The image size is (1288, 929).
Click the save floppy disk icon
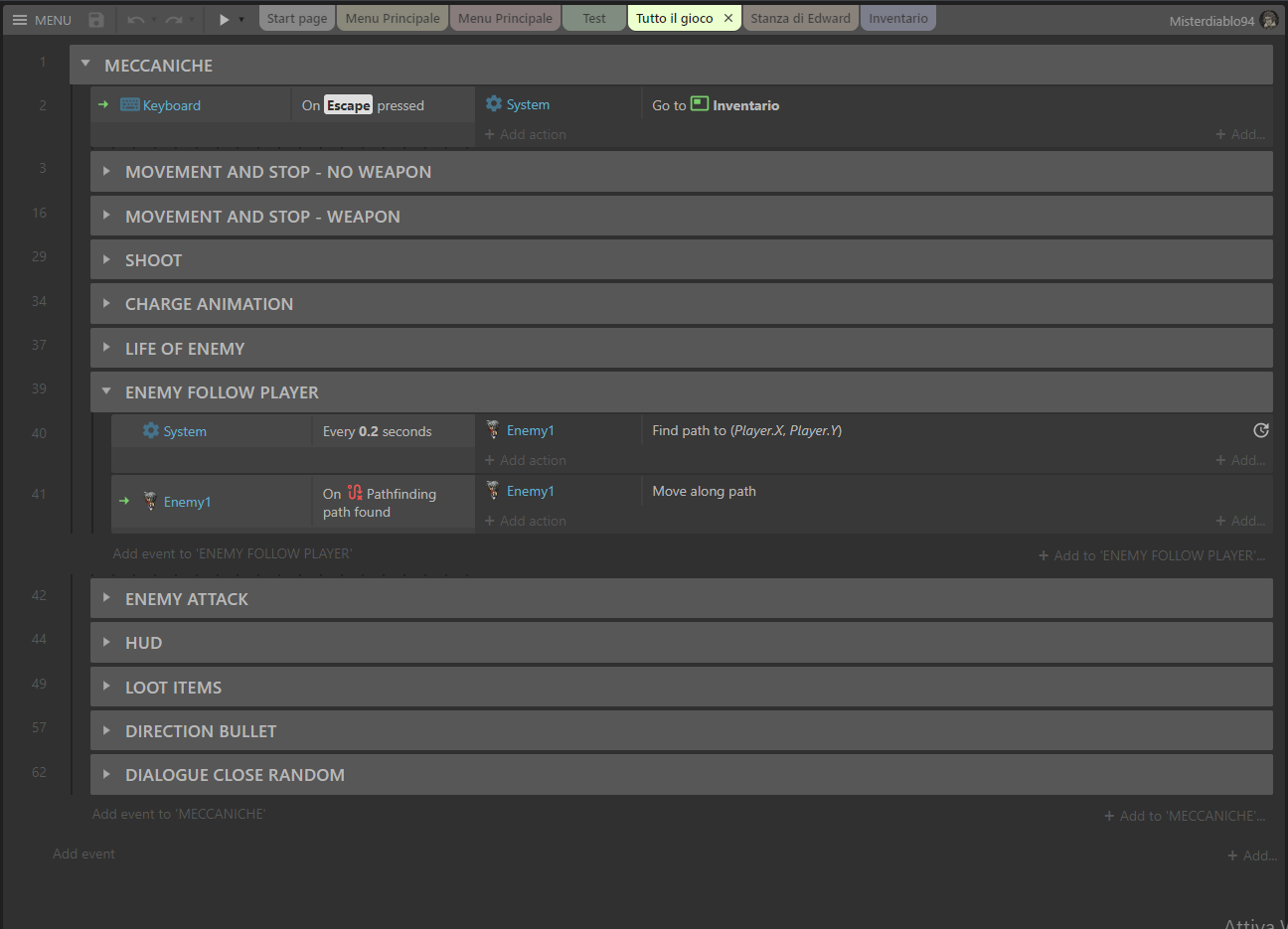tap(96, 20)
